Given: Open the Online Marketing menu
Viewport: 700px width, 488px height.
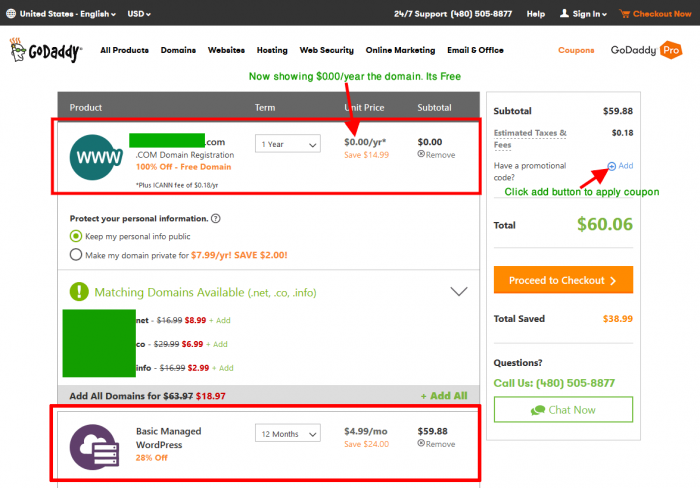Looking at the screenshot, I should point(400,50).
